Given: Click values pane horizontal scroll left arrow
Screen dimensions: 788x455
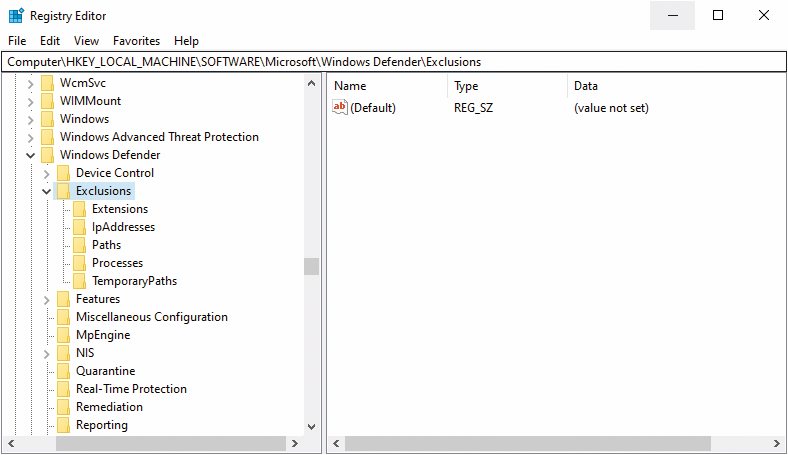Looking at the screenshot, I should pos(336,443).
